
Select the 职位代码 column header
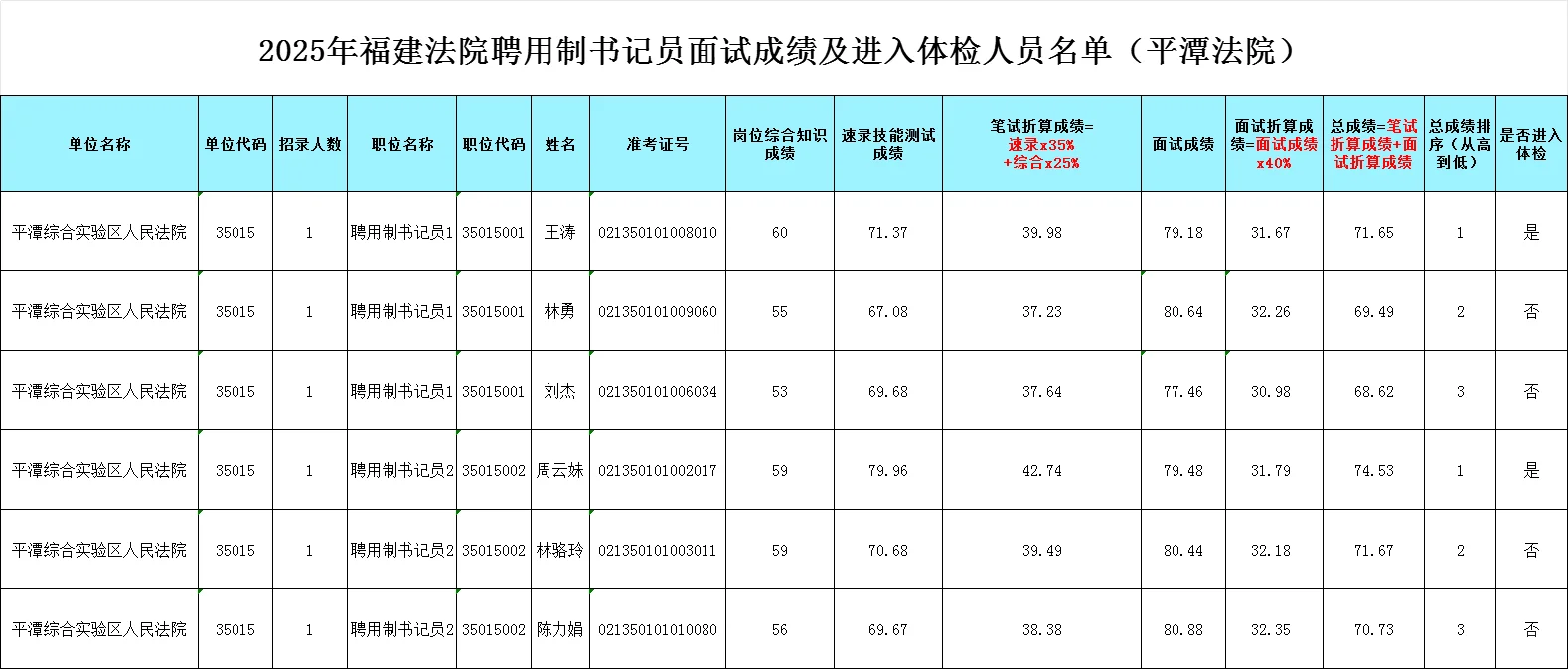(494, 144)
